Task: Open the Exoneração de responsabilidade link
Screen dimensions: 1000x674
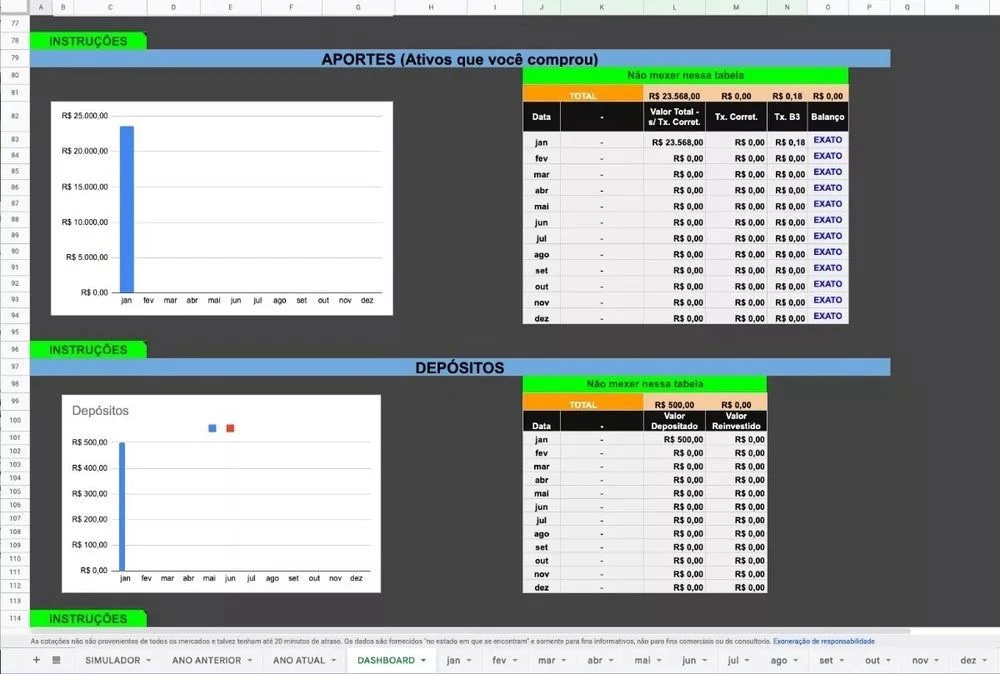Action: coord(823,641)
